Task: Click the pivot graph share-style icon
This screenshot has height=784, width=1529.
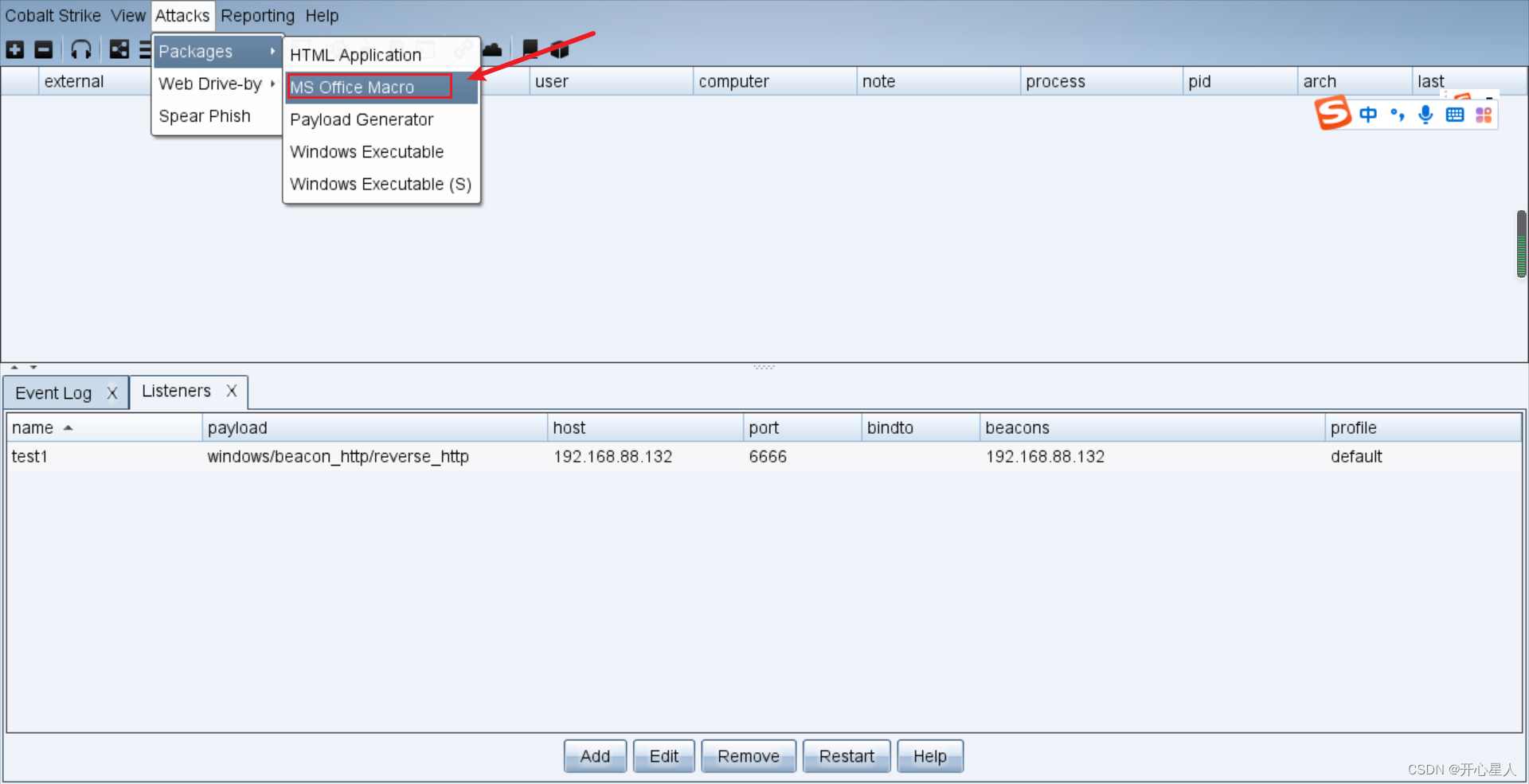Action: [x=119, y=50]
